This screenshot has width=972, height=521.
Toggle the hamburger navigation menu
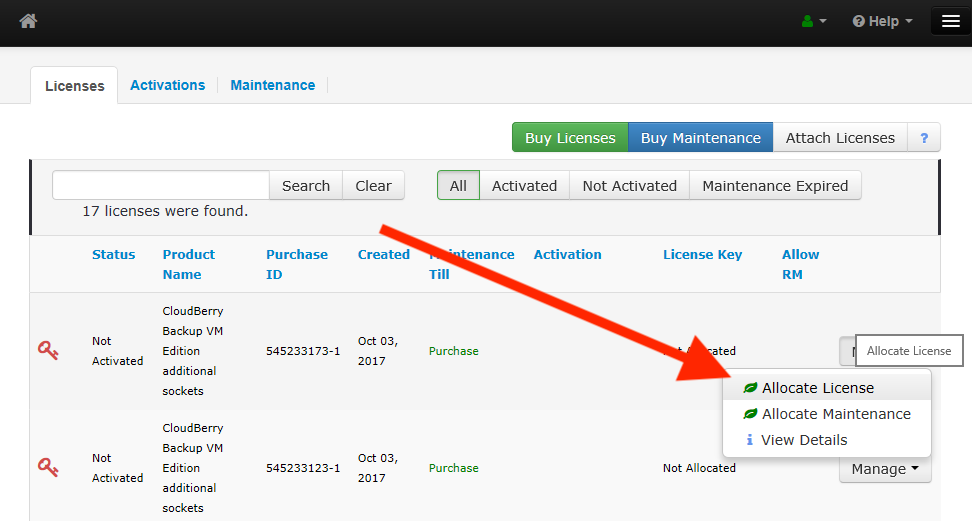coord(950,21)
